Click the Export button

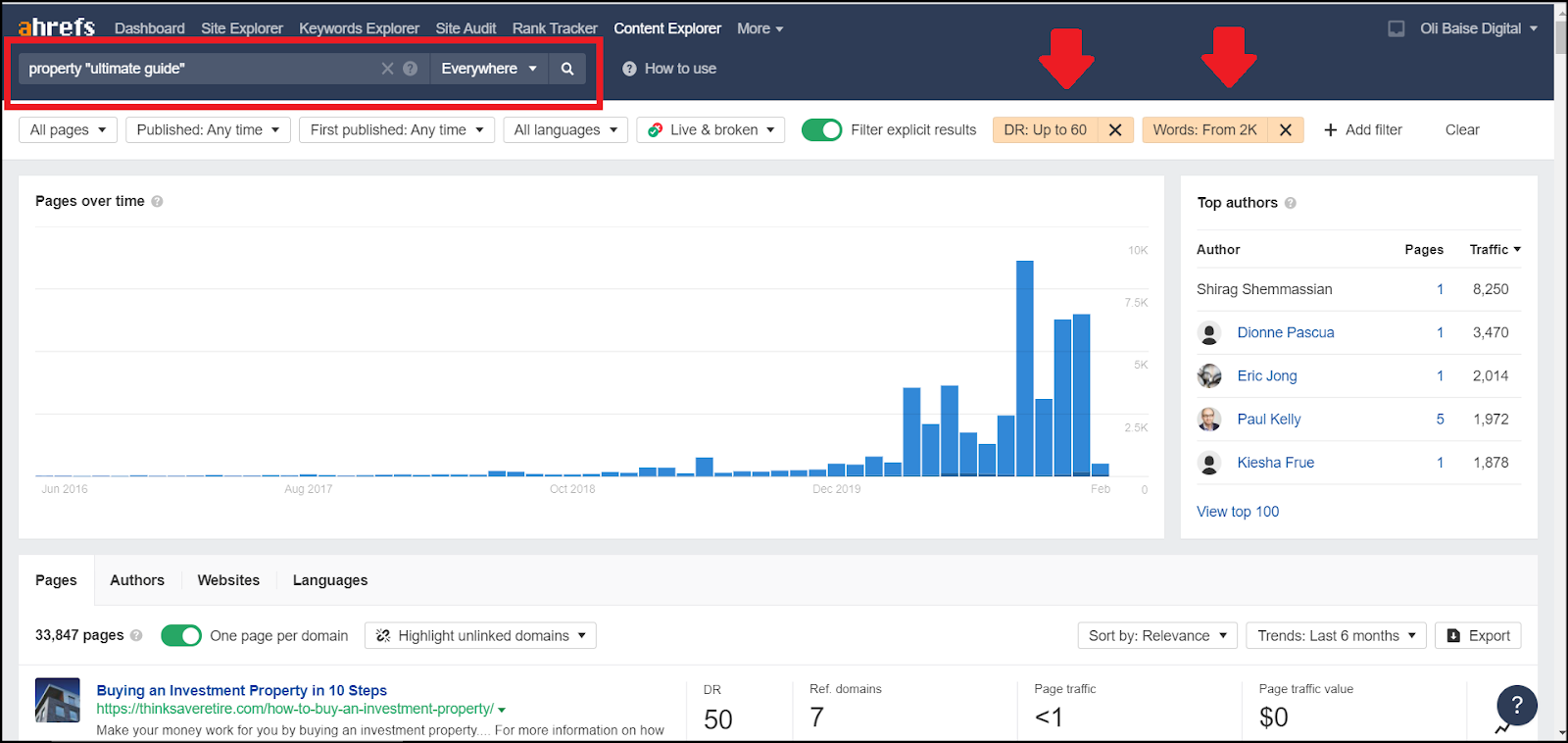tap(1478, 636)
